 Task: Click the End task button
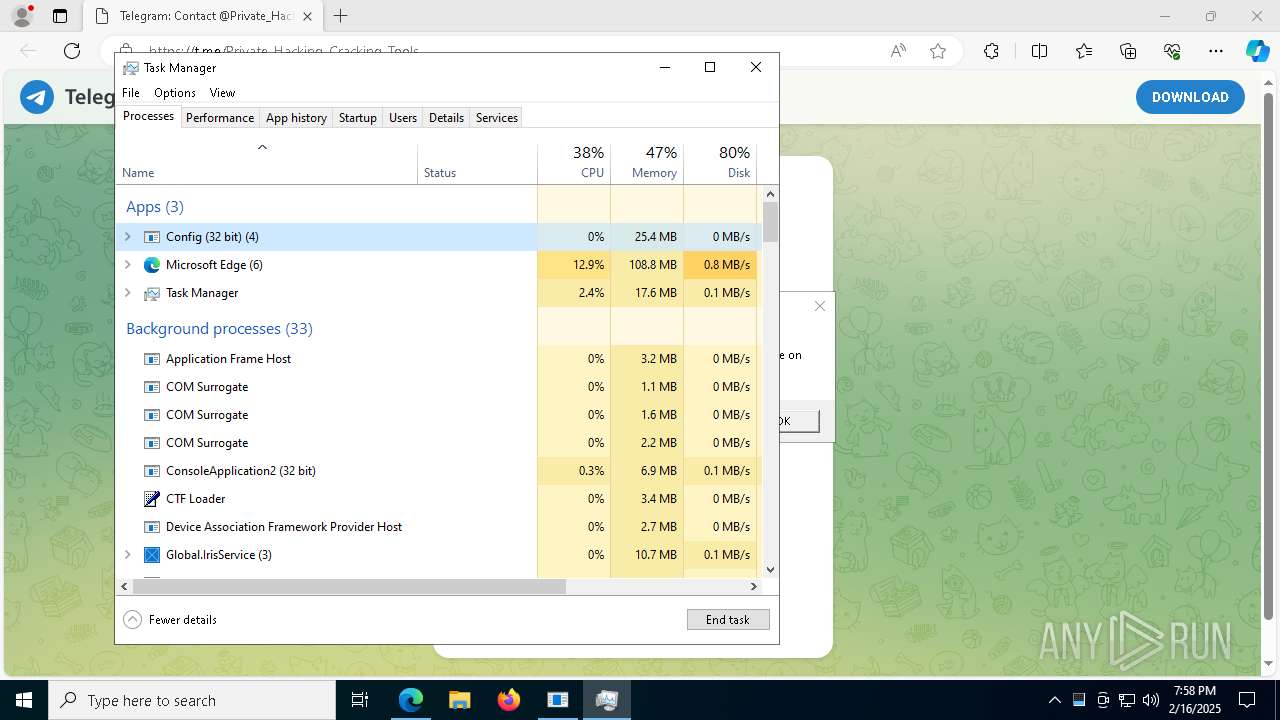(x=728, y=620)
